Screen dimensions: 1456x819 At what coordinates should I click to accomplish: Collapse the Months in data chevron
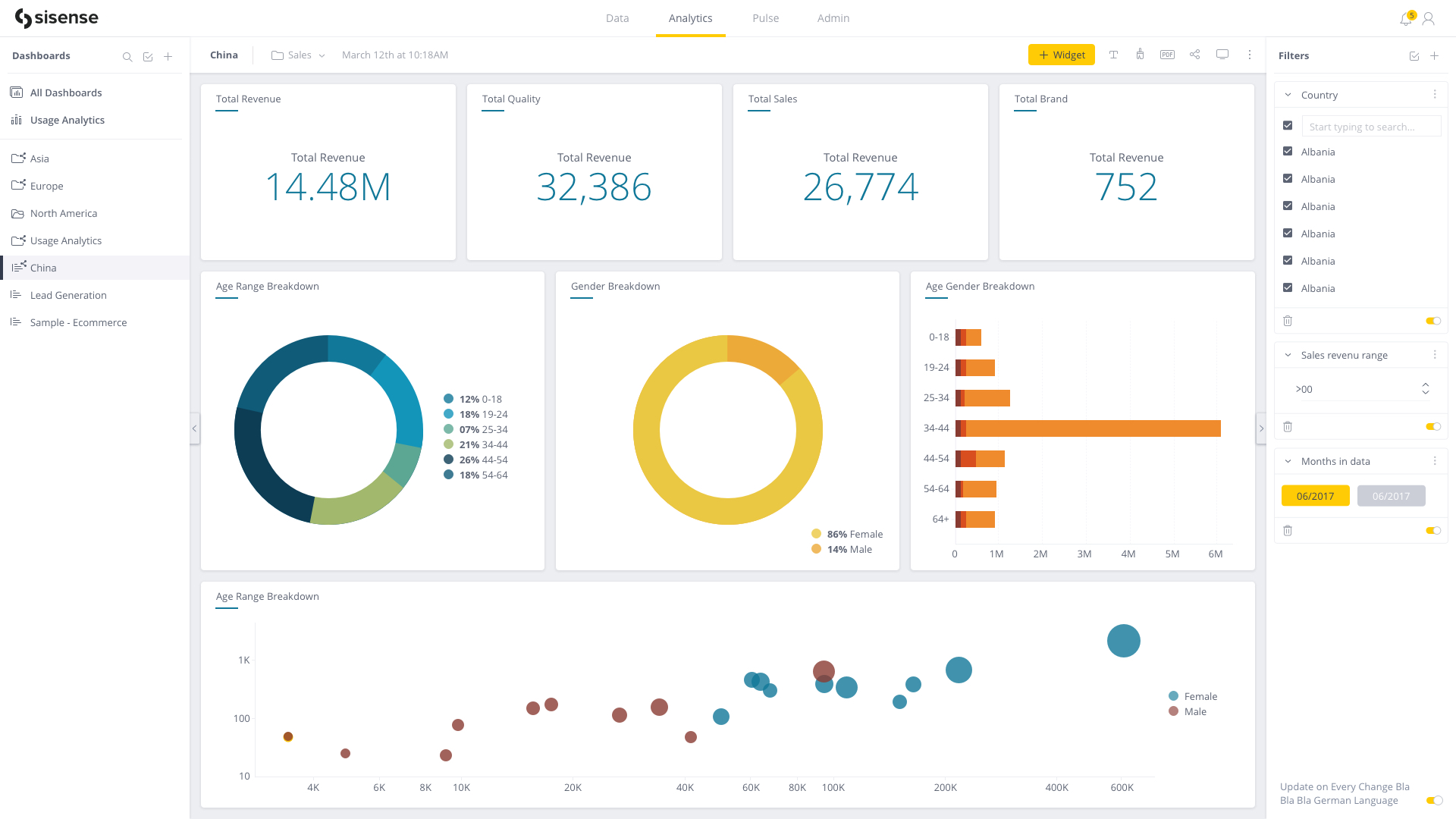1288,461
